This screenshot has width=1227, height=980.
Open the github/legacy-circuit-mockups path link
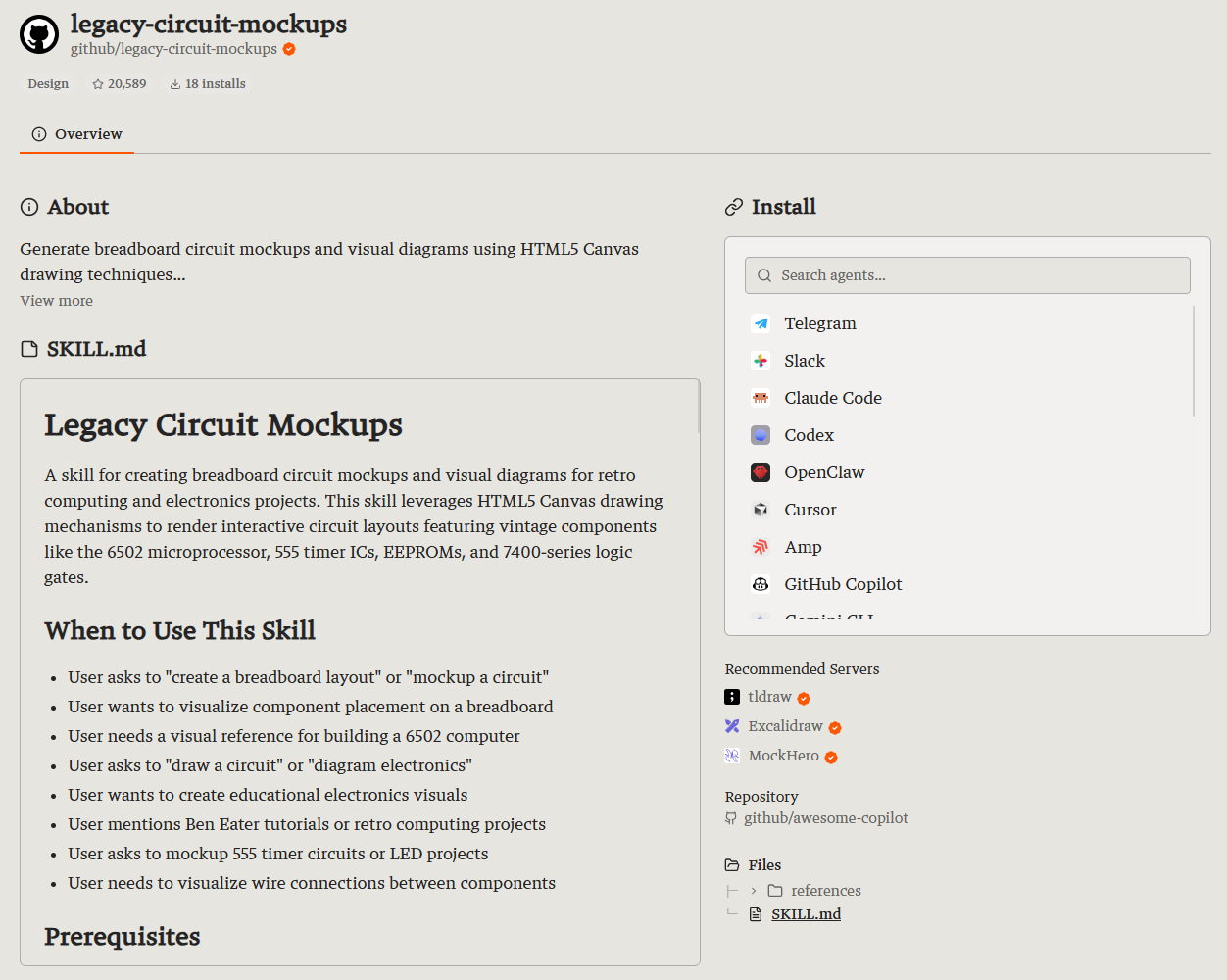[x=173, y=49]
